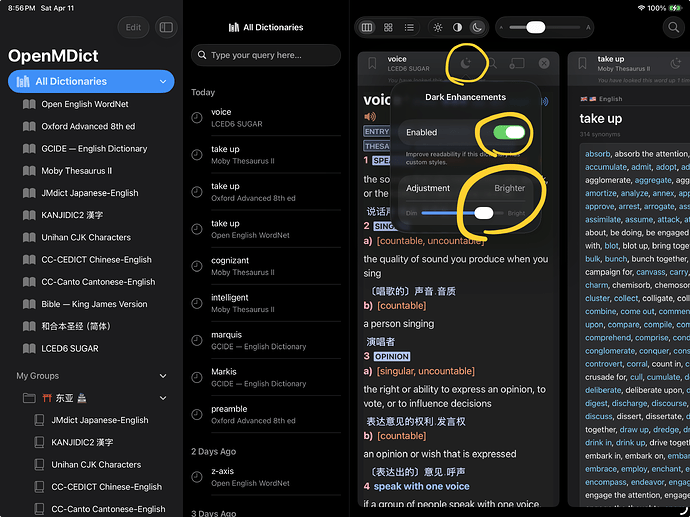Click the small A font size icon
Image resolution: width=690 pixels, height=517 pixels.
501,28
